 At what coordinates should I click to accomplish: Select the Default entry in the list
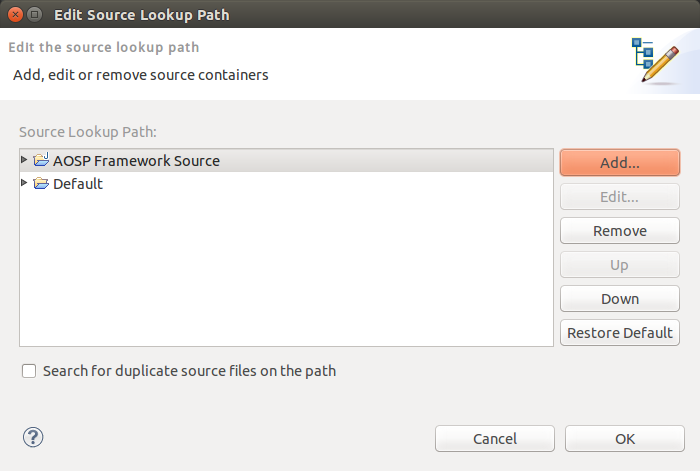pyautogui.click(x=78, y=184)
